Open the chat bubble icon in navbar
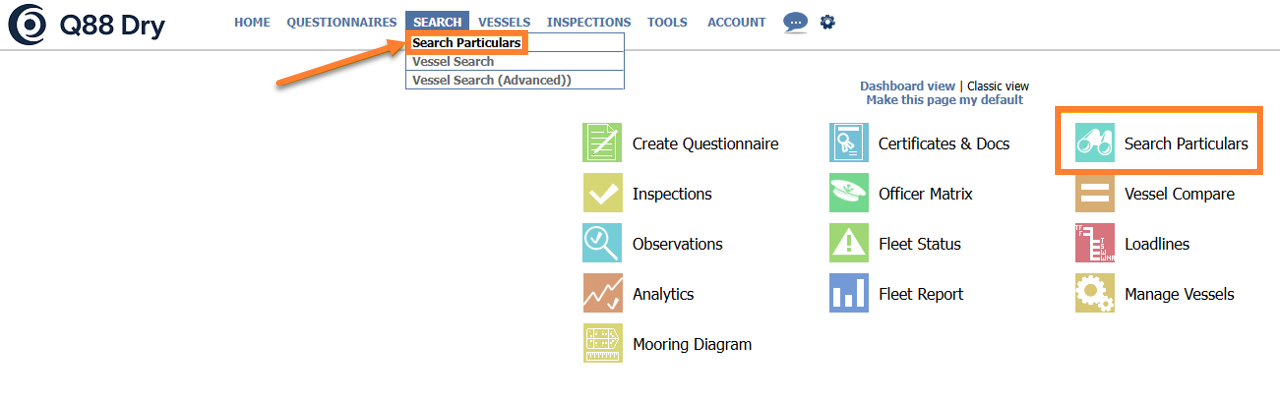The image size is (1280, 401). [795, 22]
